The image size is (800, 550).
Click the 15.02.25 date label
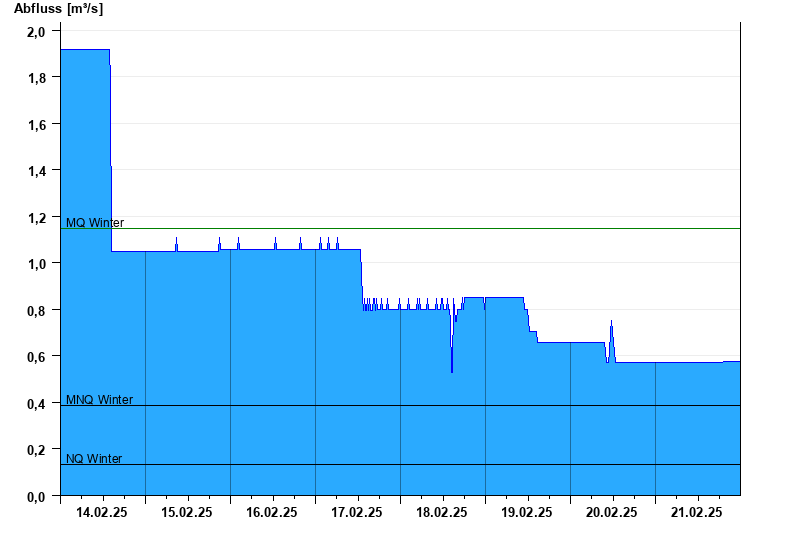point(187,512)
